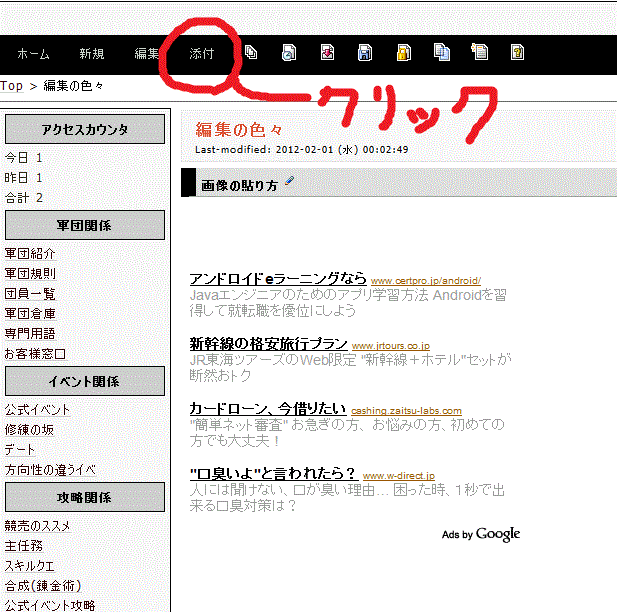The width and height of the screenshot is (617, 612).
Task: Select 新規 in the top navigation bar
Action: [x=91, y=53]
